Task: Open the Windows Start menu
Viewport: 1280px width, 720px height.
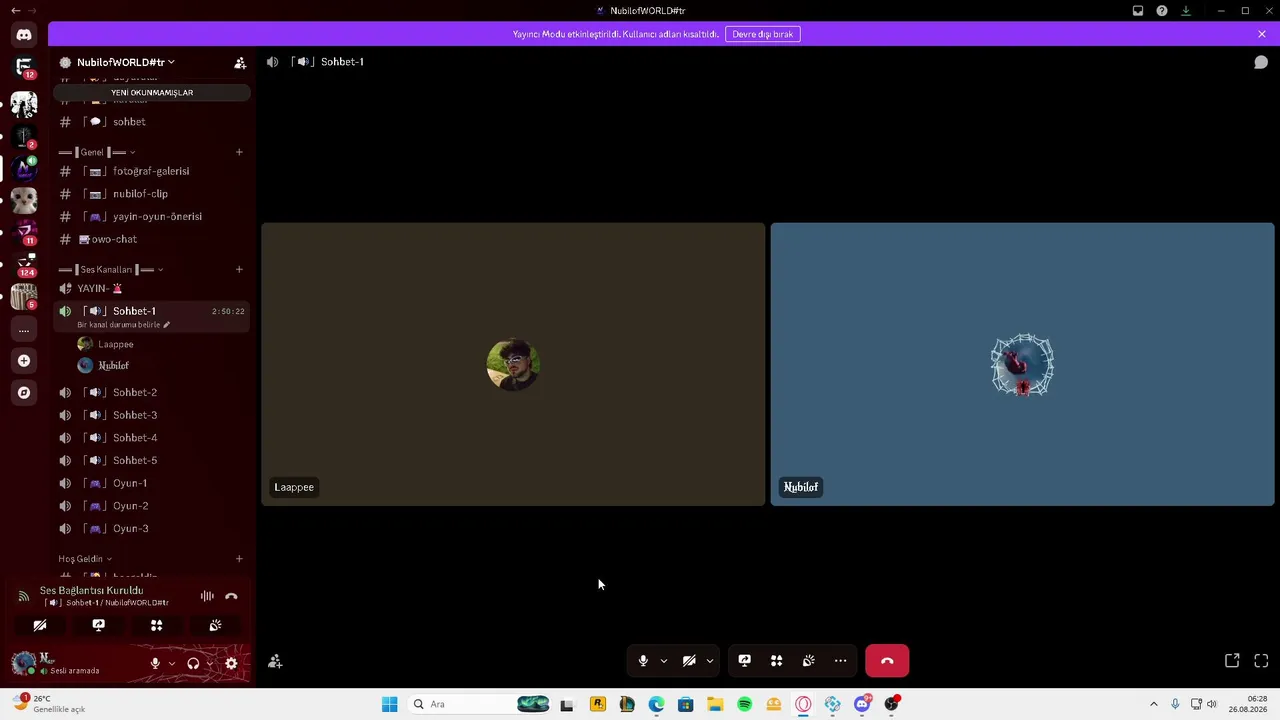Action: [390, 704]
